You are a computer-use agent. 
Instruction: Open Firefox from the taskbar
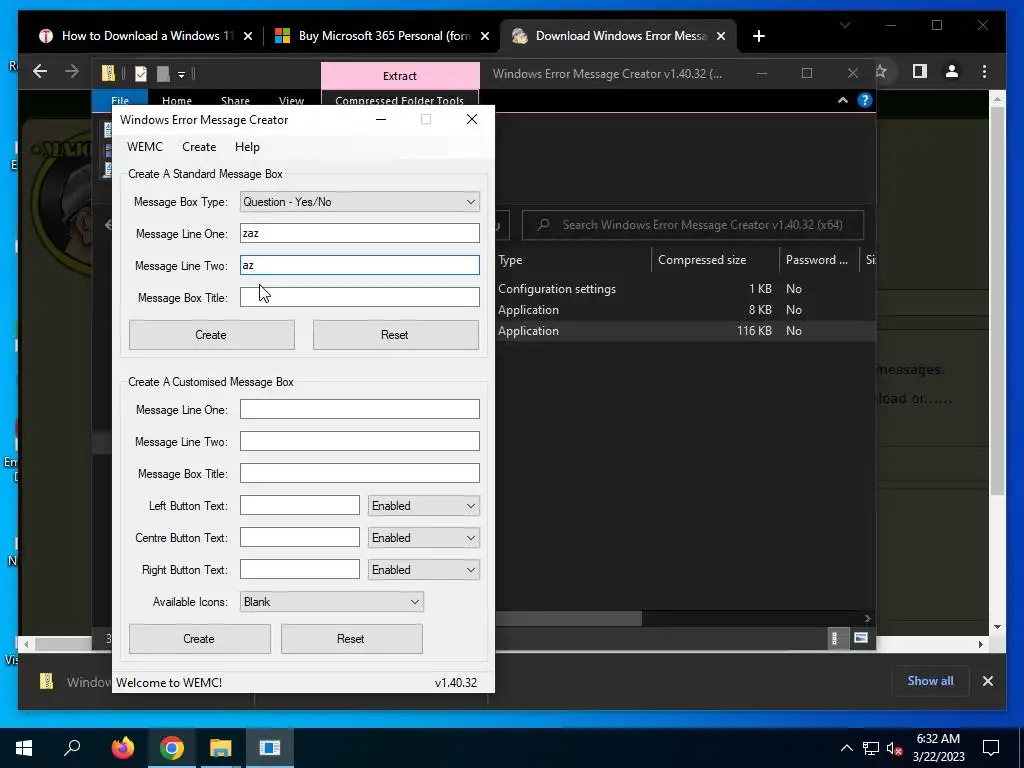coord(122,748)
